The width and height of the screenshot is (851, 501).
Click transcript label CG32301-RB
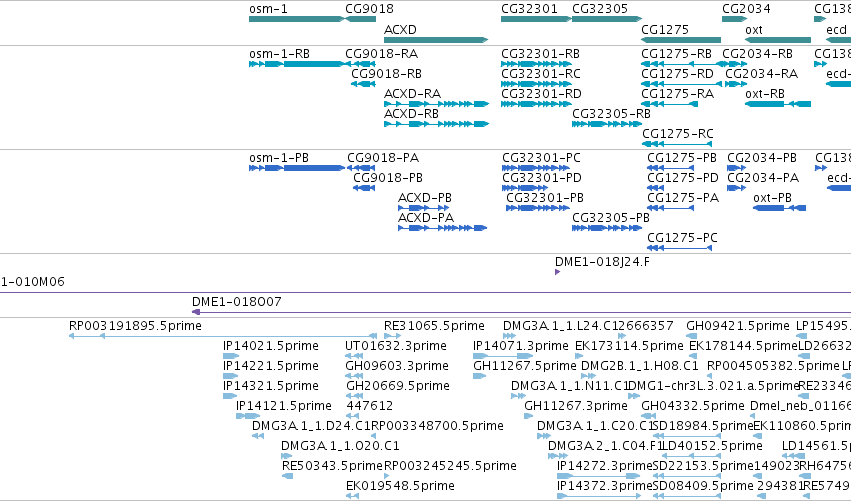(540, 54)
